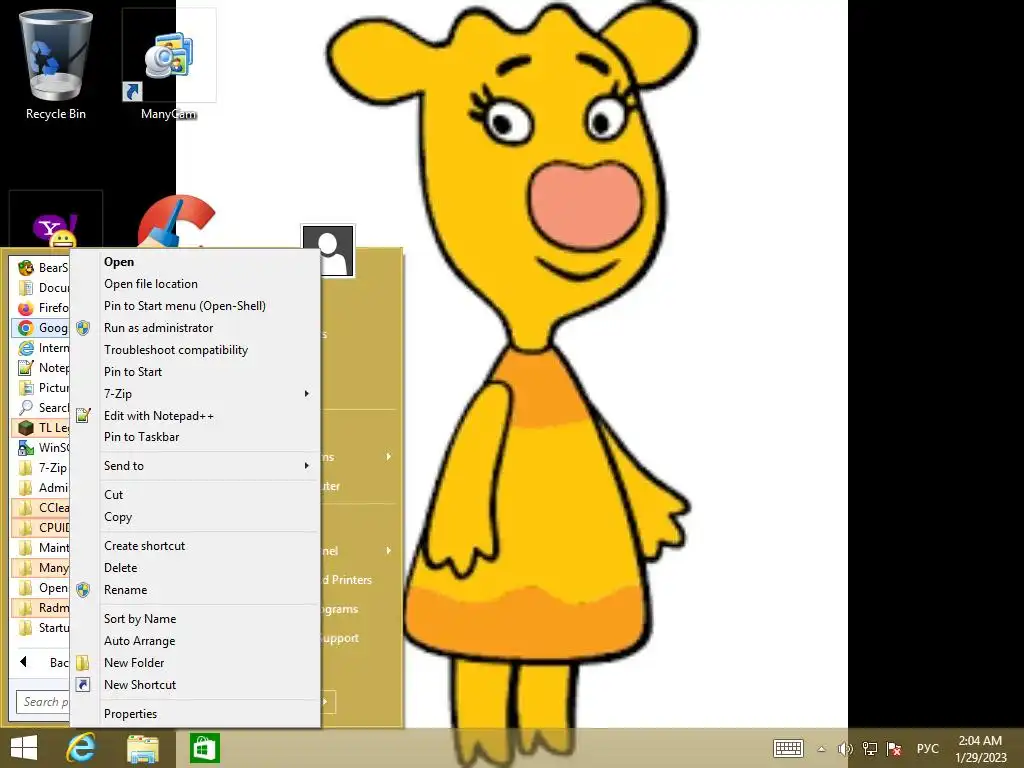Select Create shortcut
Image resolution: width=1024 pixels, height=768 pixels.
click(196, 546)
